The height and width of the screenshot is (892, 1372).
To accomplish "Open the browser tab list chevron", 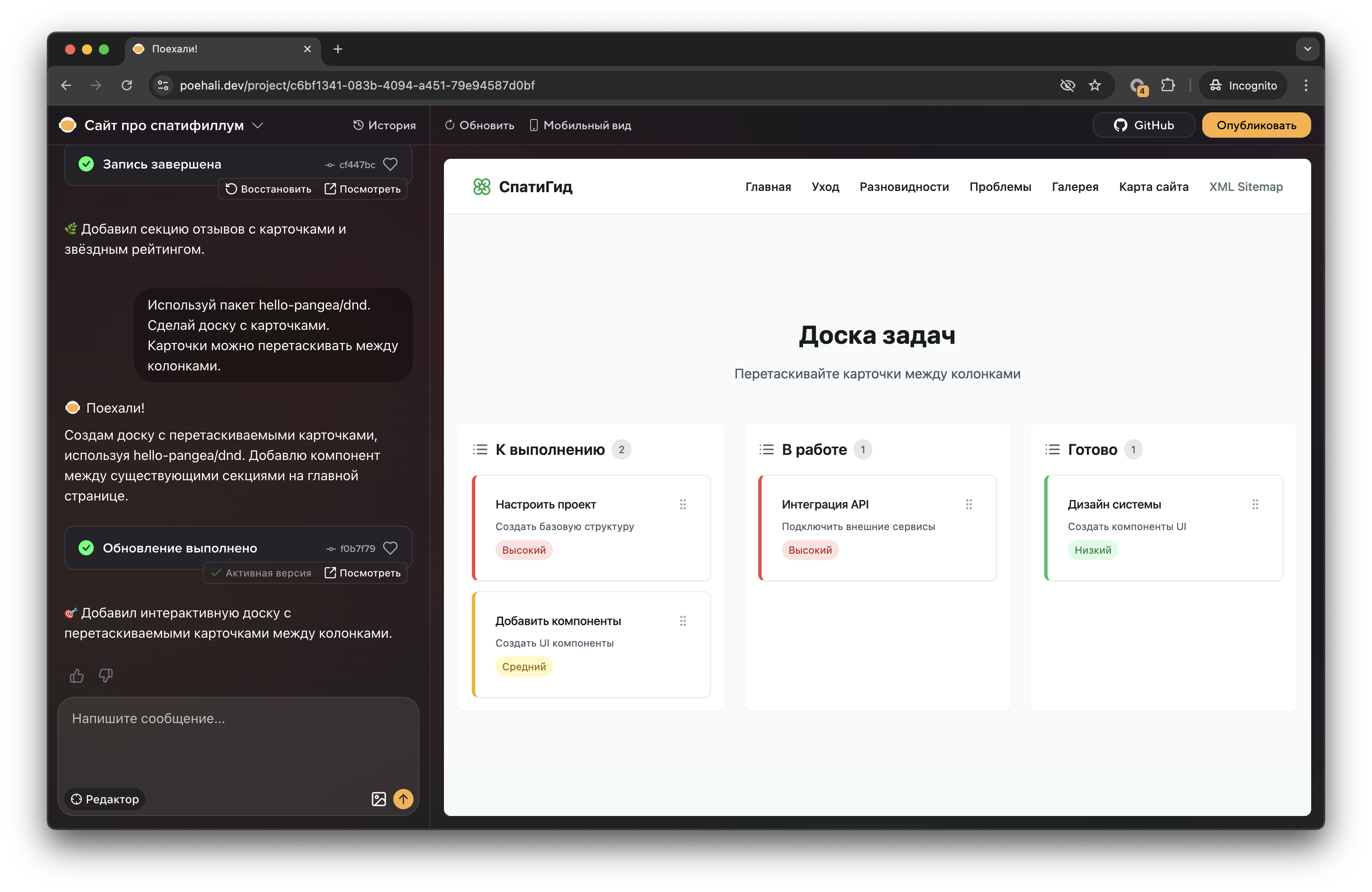I will coord(1307,49).
